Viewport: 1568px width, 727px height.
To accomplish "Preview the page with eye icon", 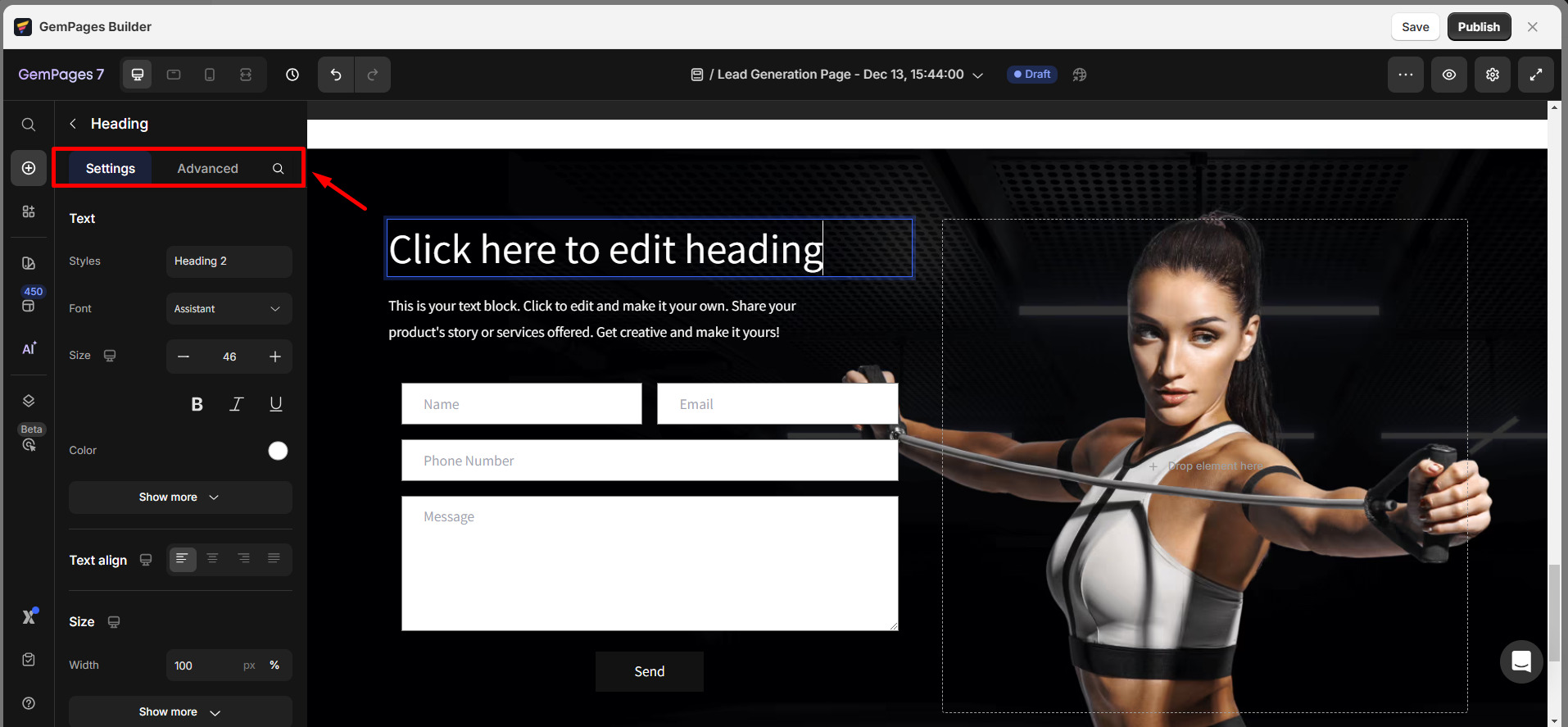I will 1448,75.
